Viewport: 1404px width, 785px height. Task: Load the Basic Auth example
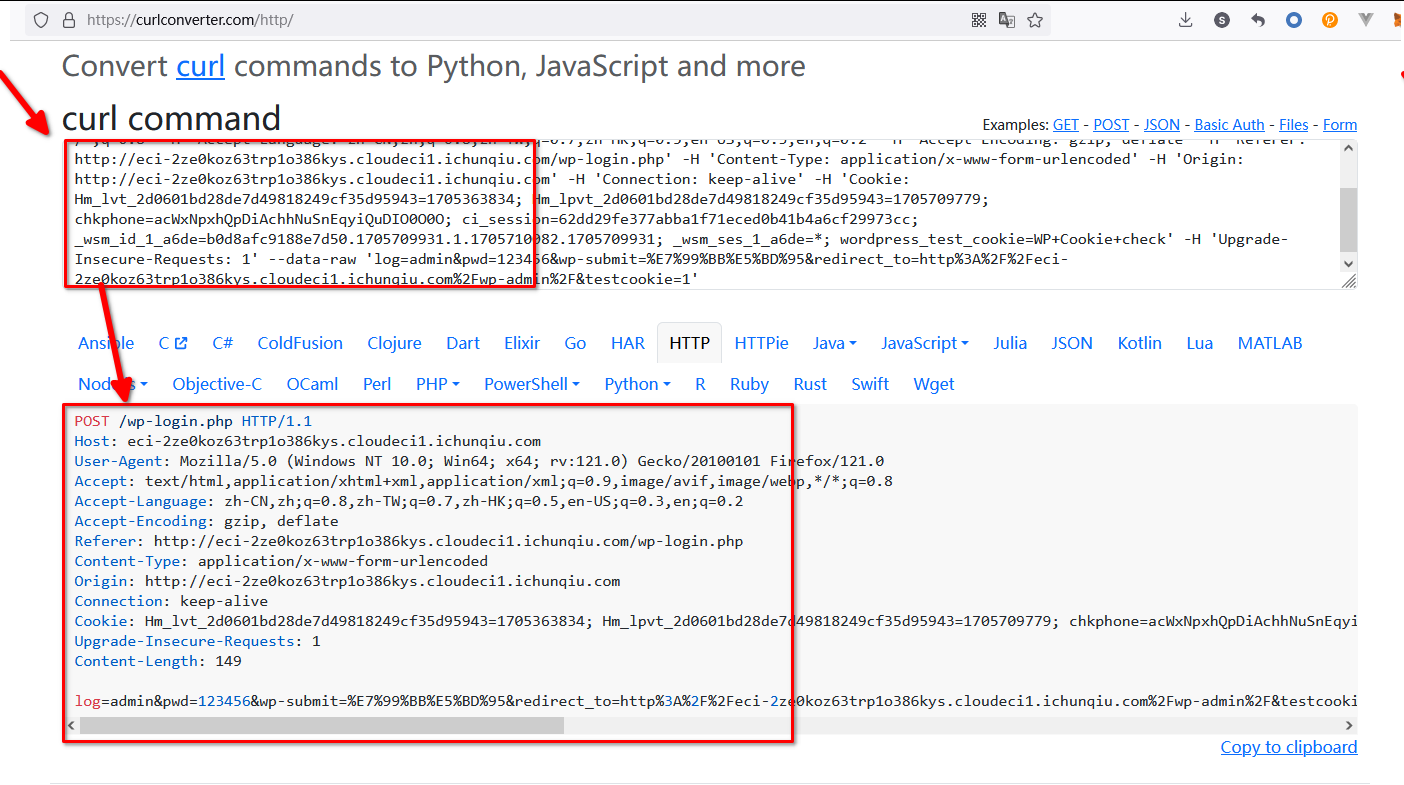(1229, 125)
